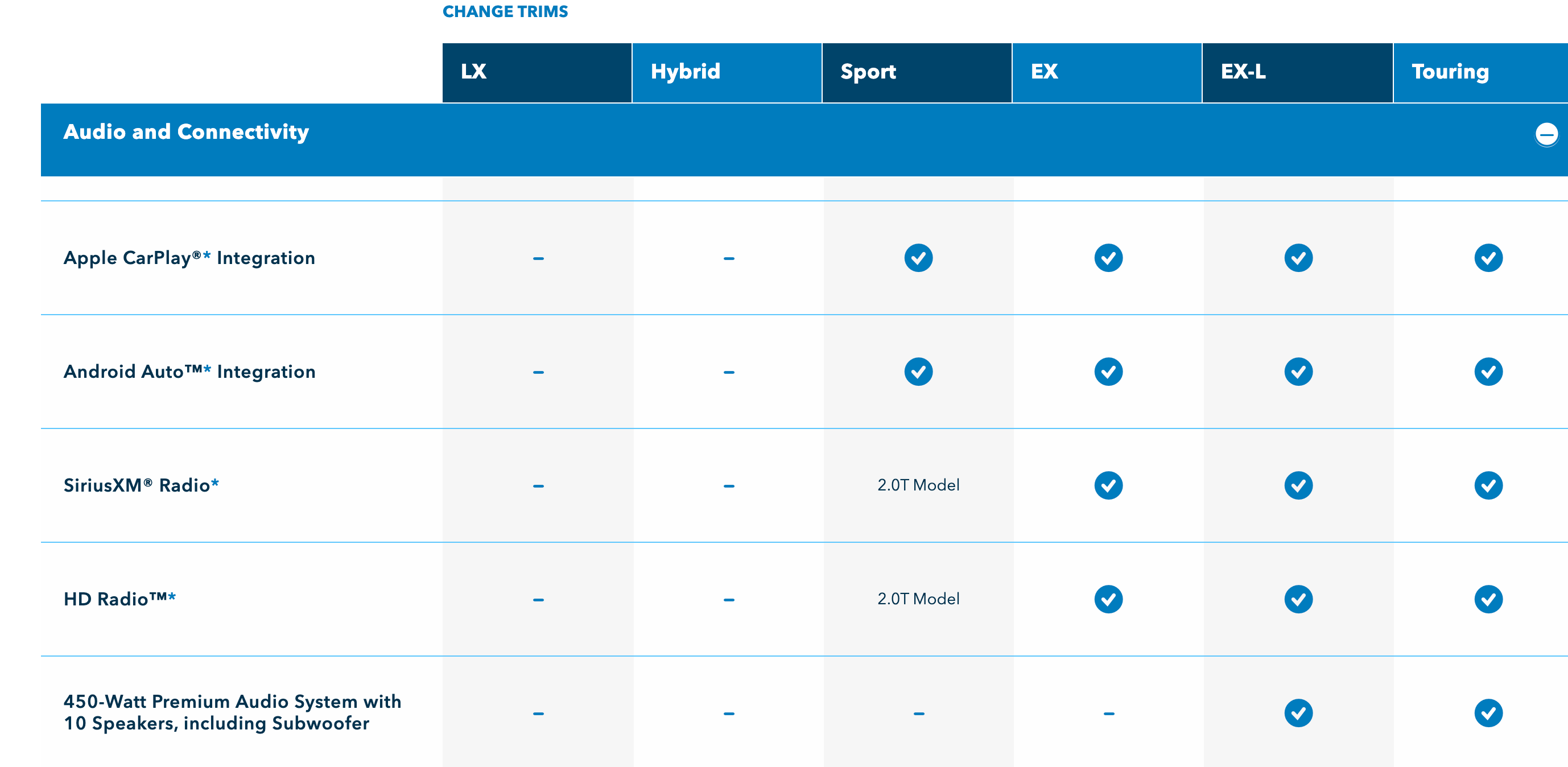Select the Sport trim column header

[x=917, y=72]
